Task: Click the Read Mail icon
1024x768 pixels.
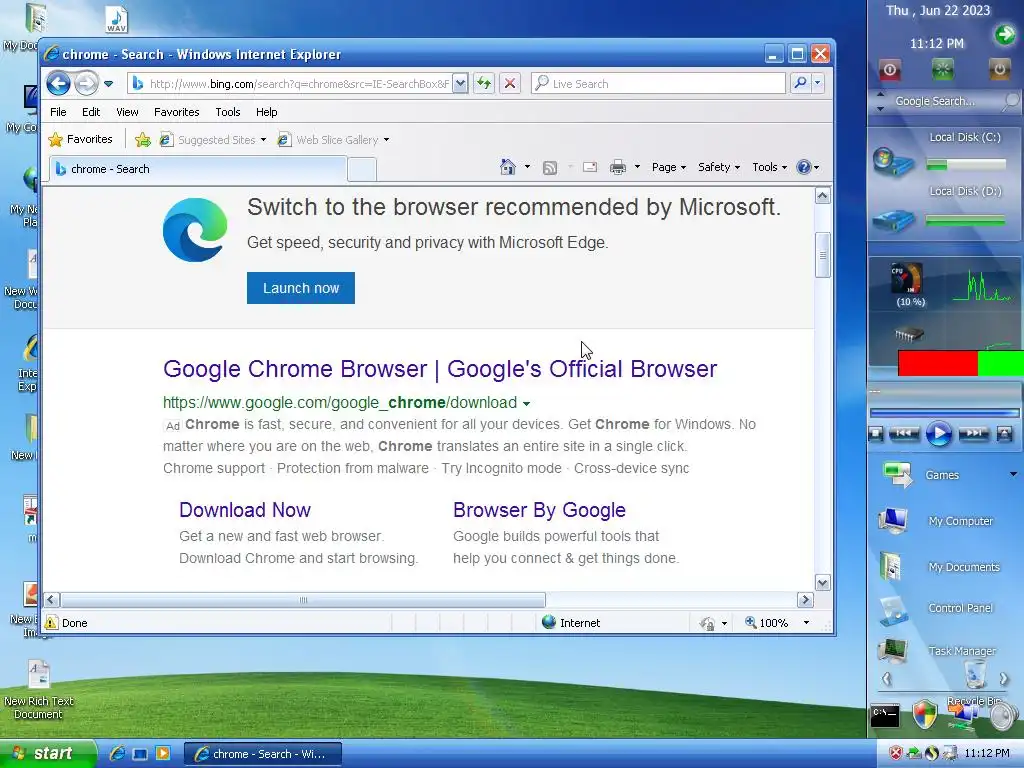Action: [590, 167]
